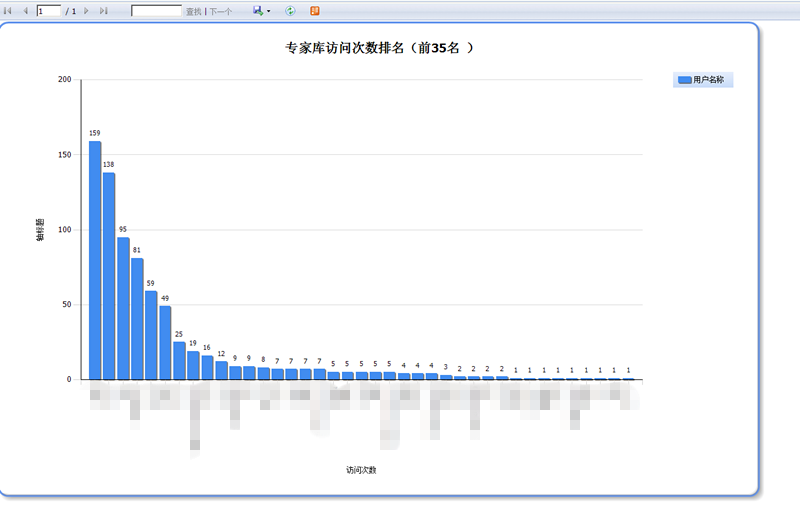The height and width of the screenshot is (520, 800).
Task: Click the y-axis value 200
Action: pos(65,79)
